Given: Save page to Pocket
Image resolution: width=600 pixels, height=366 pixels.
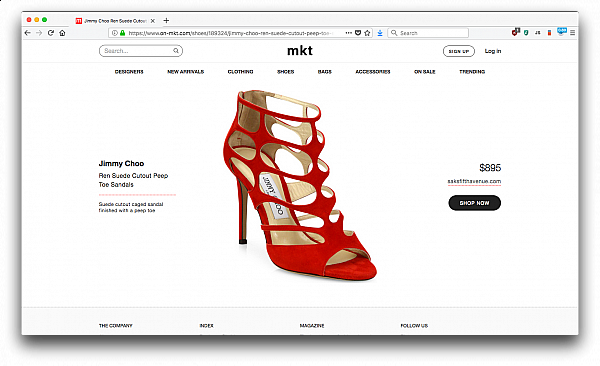Looking at the screenshot, I should click(358, 33).
